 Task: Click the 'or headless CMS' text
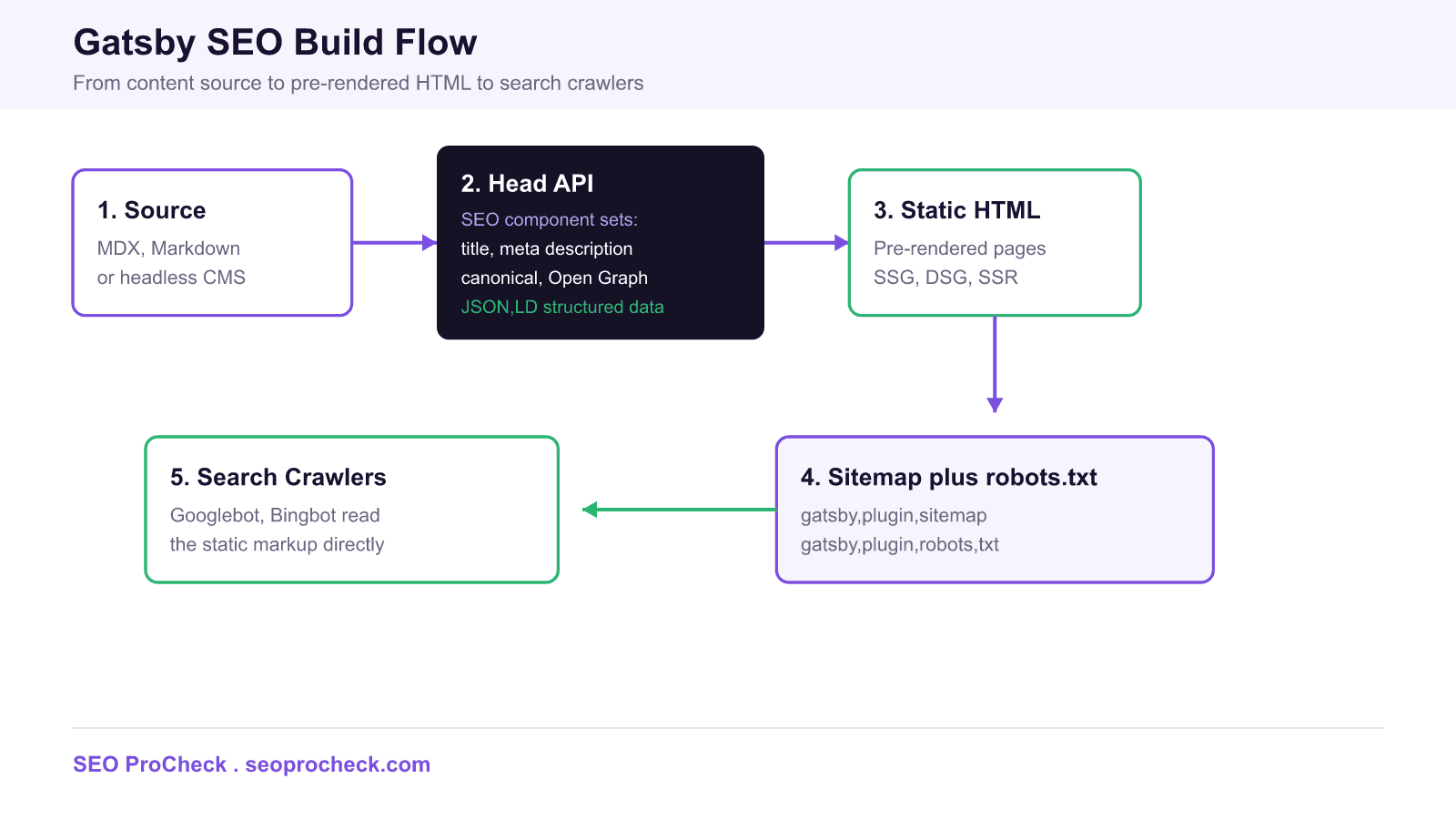click(x=171, y=278)
